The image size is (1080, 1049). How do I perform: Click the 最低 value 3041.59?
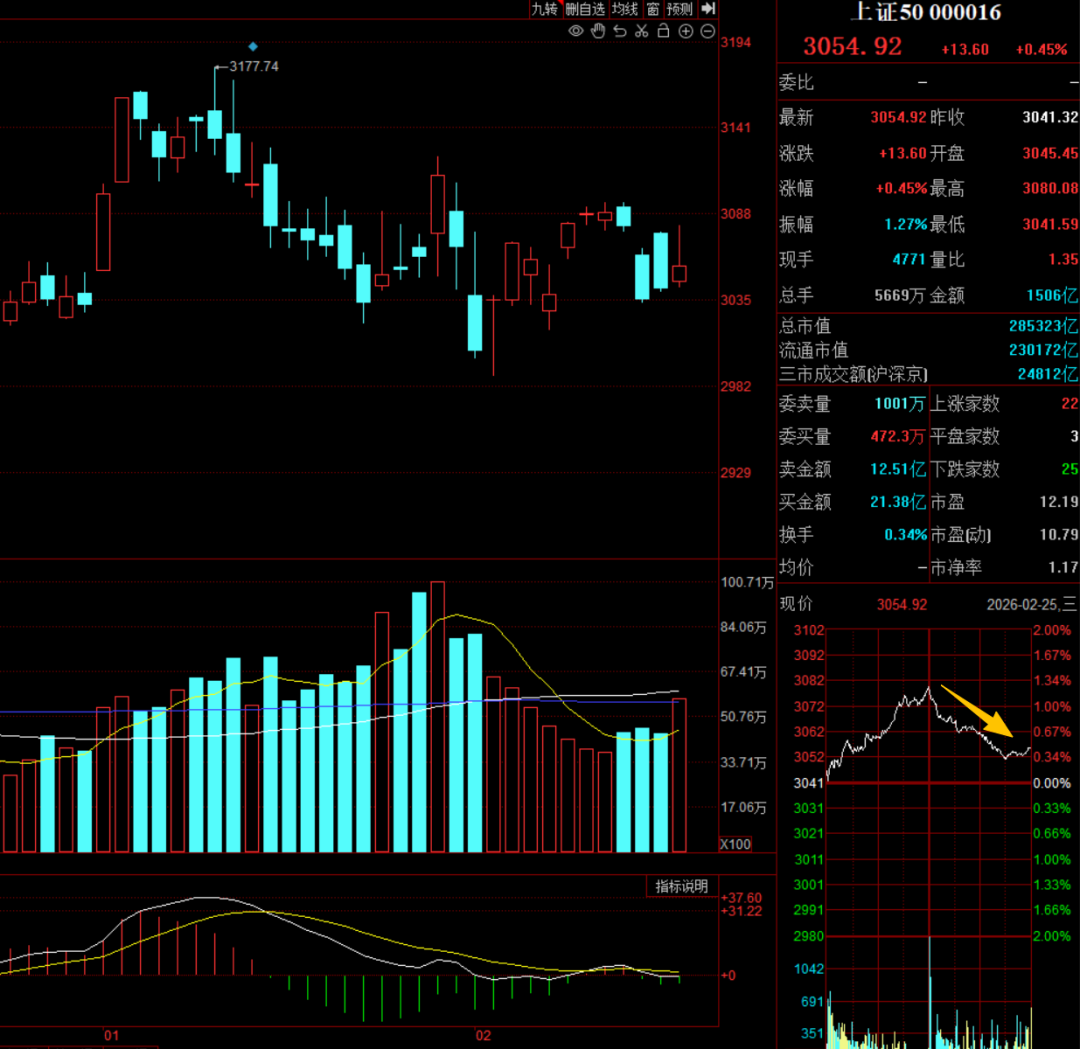[x=1050, y=225]
